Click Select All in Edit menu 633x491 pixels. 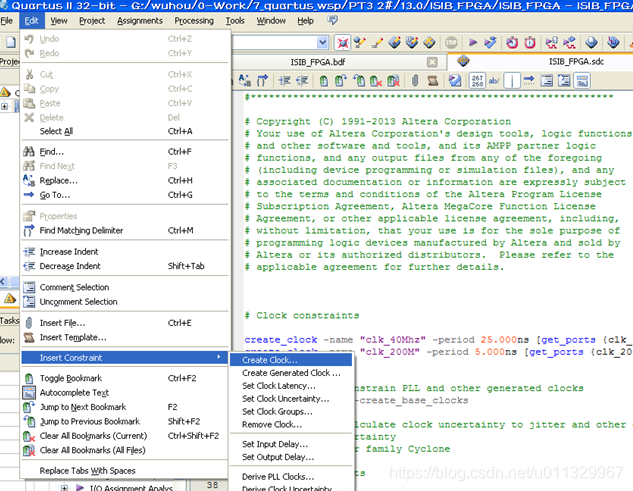(x=125, y=131)
